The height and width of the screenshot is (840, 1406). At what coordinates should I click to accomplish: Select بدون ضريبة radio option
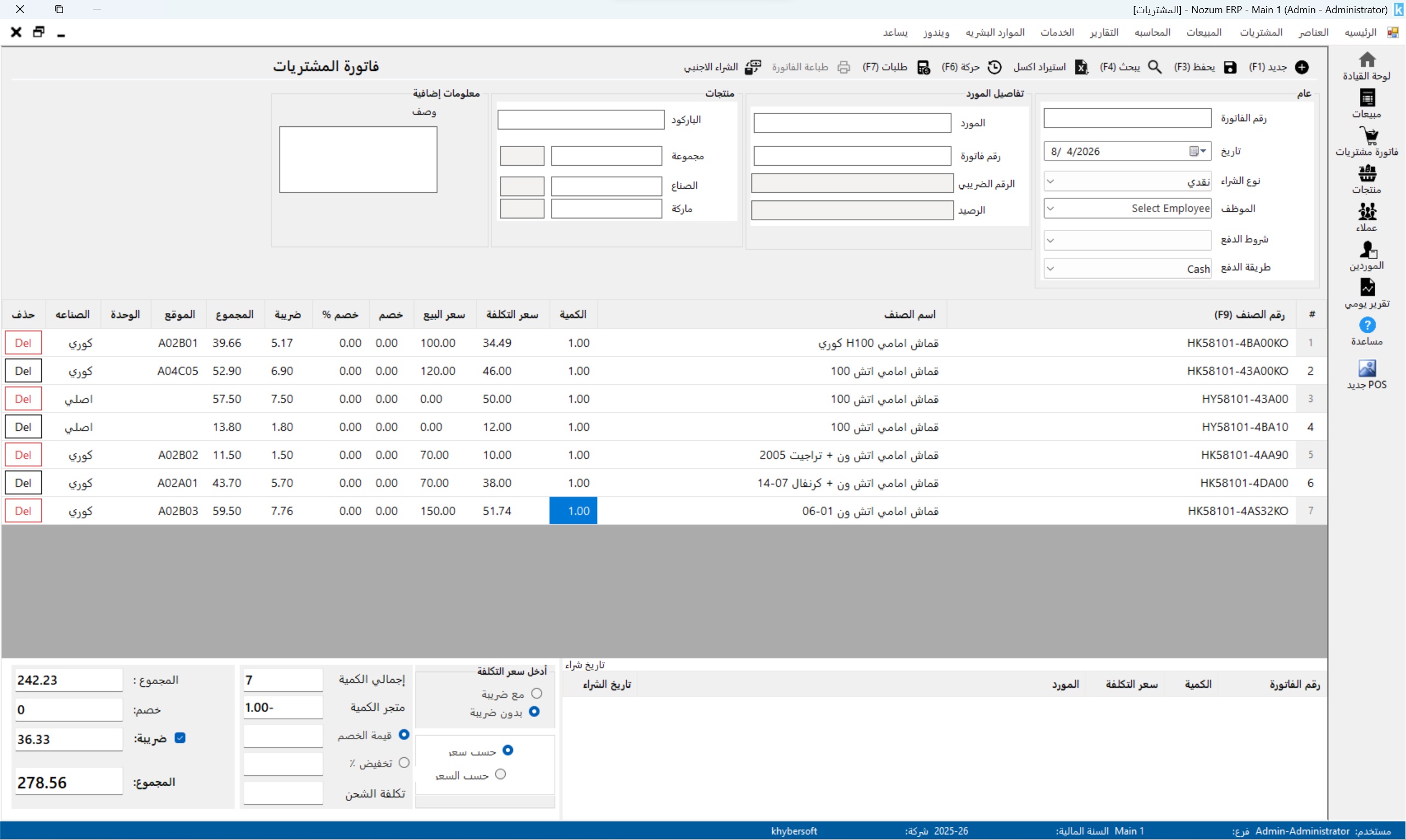534,712
